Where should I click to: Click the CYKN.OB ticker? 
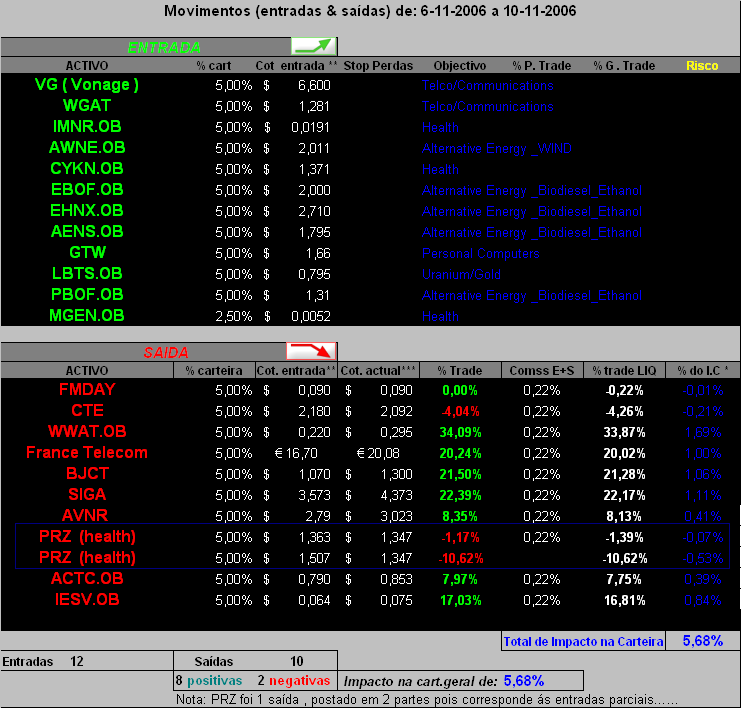[x=87, y=168]
